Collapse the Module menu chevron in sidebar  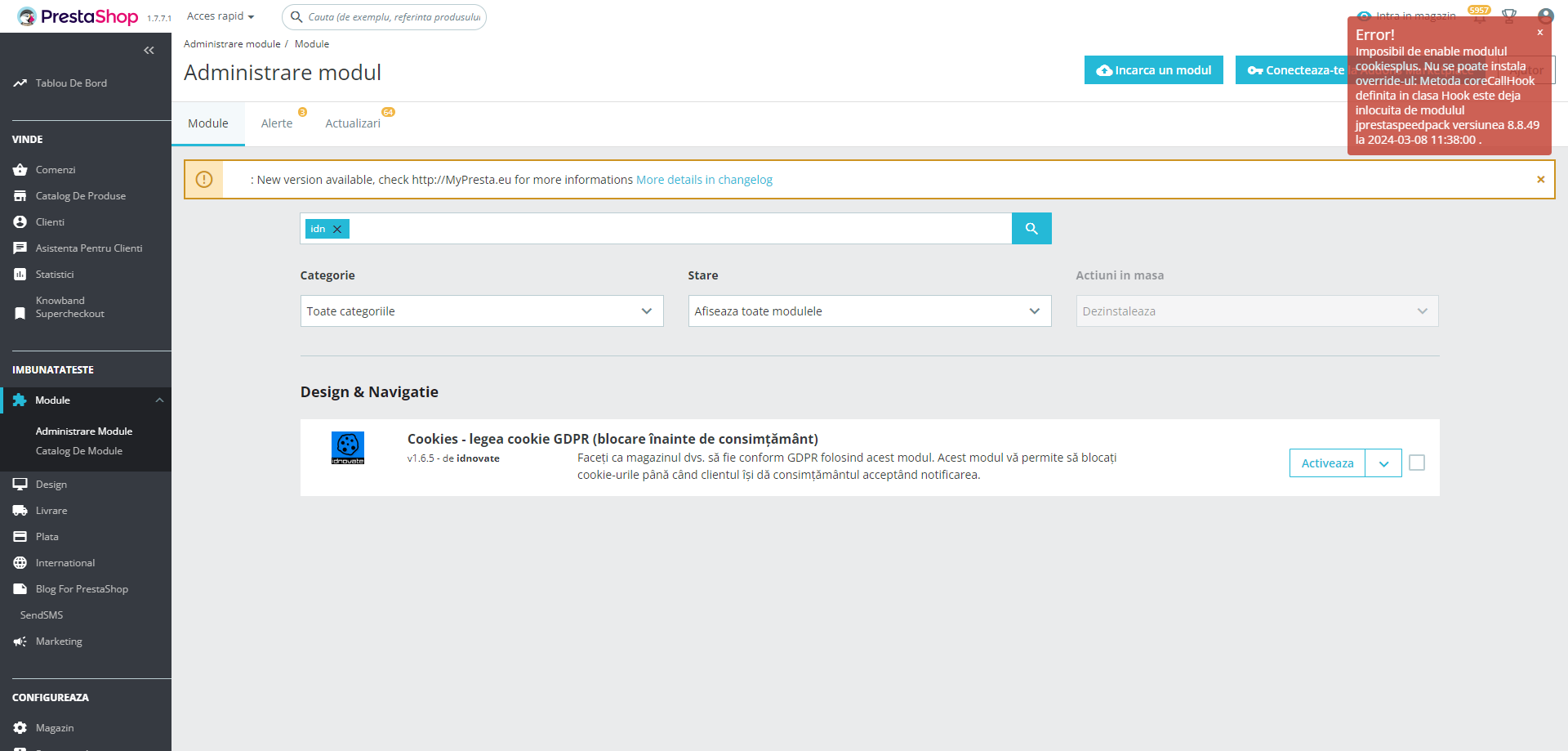pos(160,400)
